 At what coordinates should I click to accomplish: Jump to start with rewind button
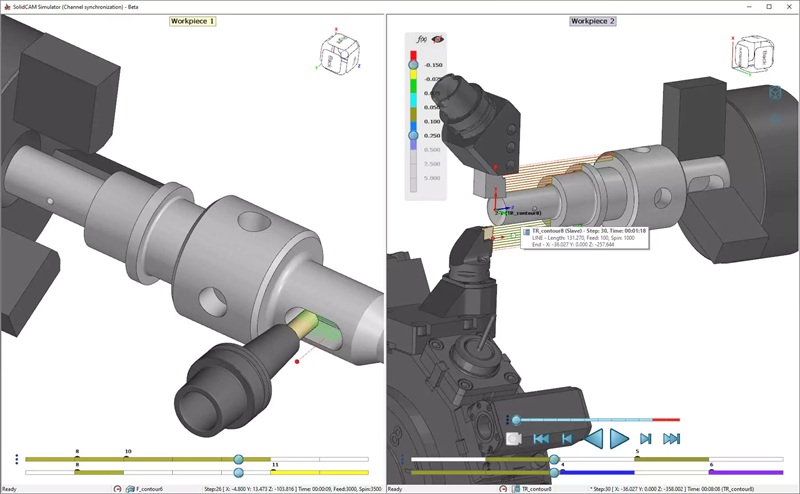[x=540, y=438]
